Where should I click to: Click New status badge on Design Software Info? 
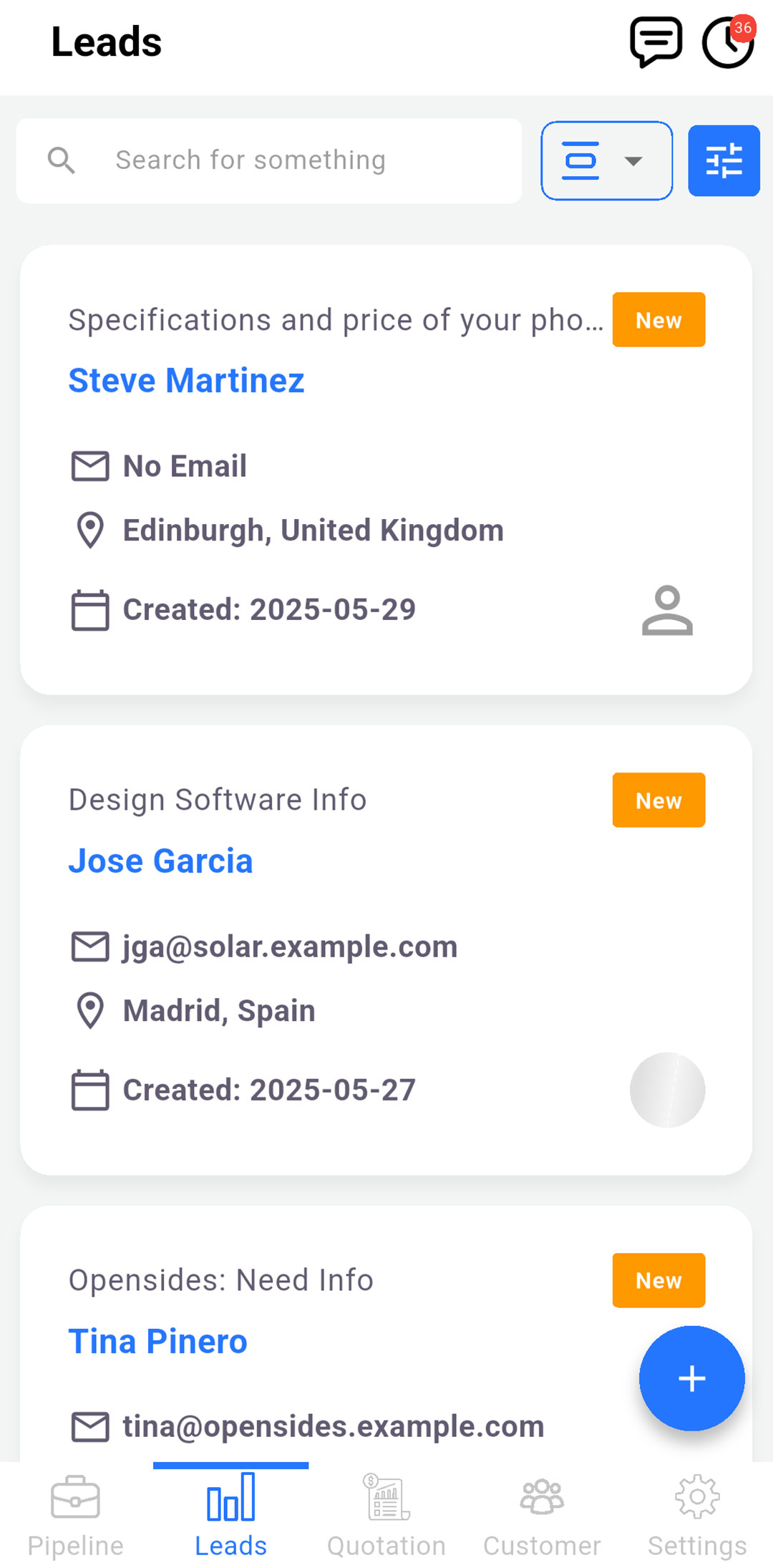(x=658, y=800)
